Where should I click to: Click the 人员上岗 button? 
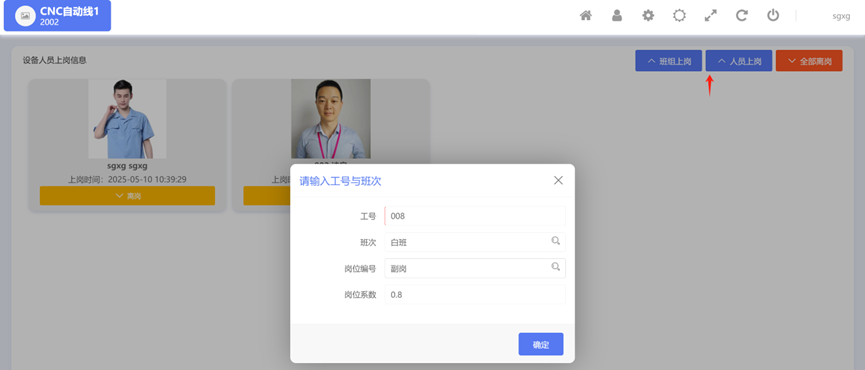(739, 61)
